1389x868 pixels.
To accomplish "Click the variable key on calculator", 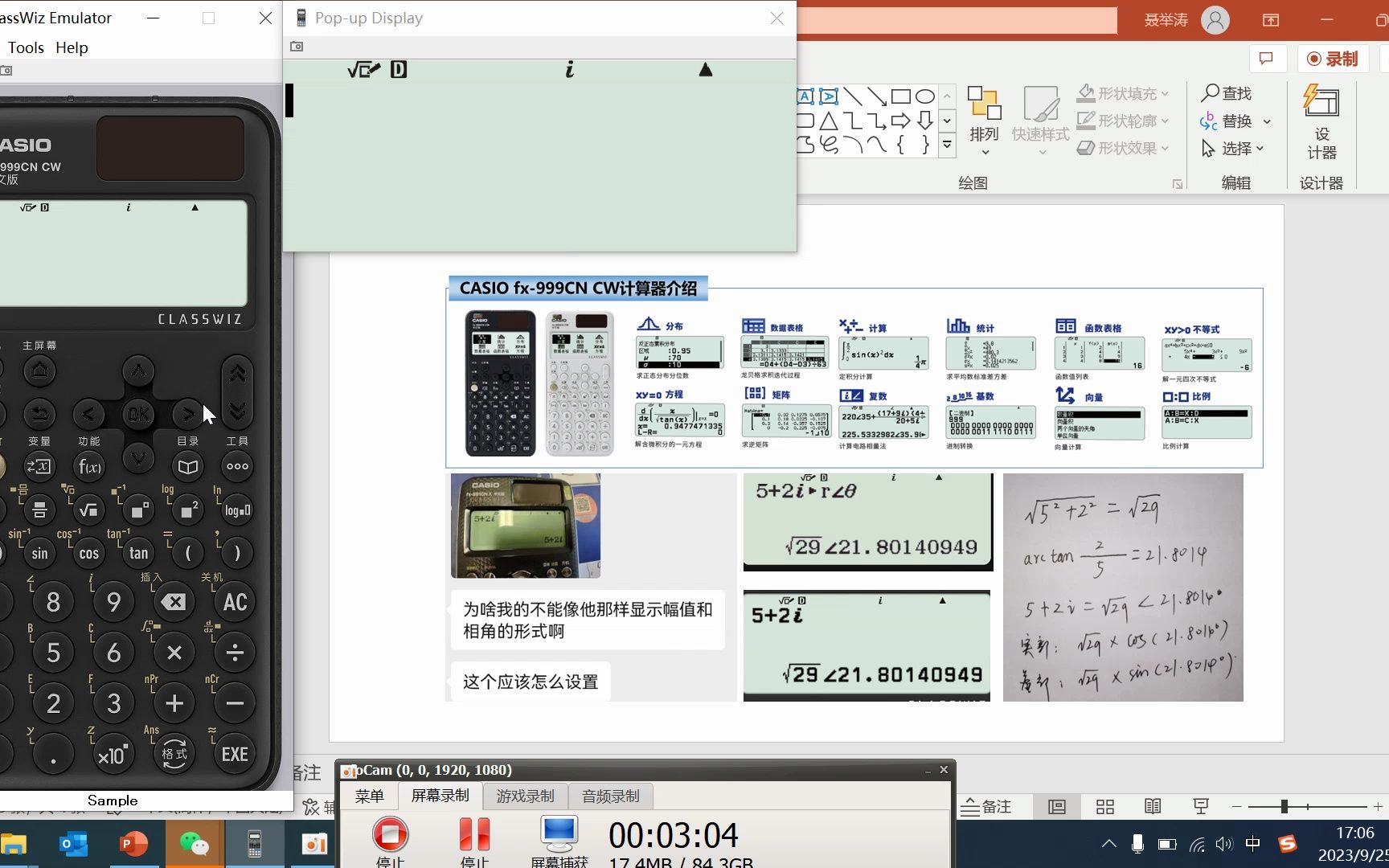I will tap(39, 466).
